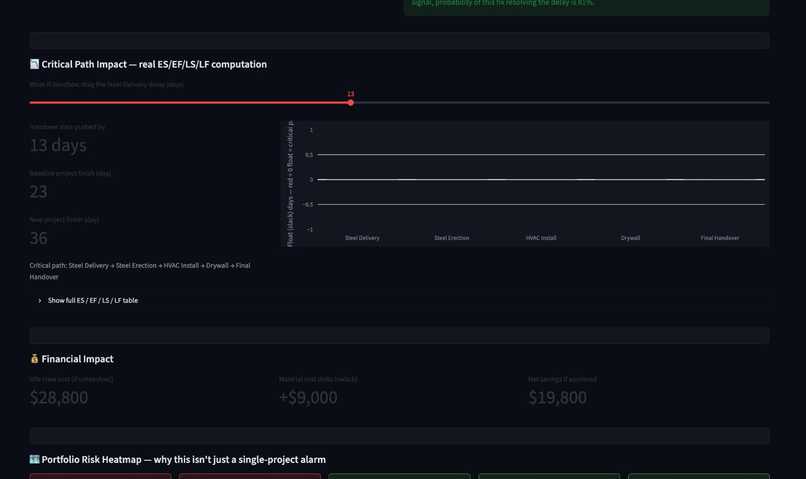Click the money bag icon beside Financial Impact

click(x=34, y=359)
